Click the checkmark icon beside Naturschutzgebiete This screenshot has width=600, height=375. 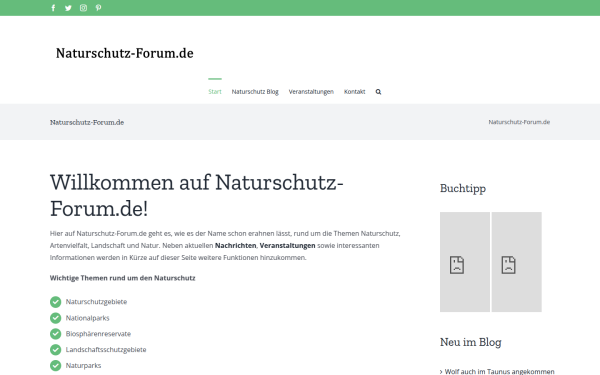[x=55, y=302]
